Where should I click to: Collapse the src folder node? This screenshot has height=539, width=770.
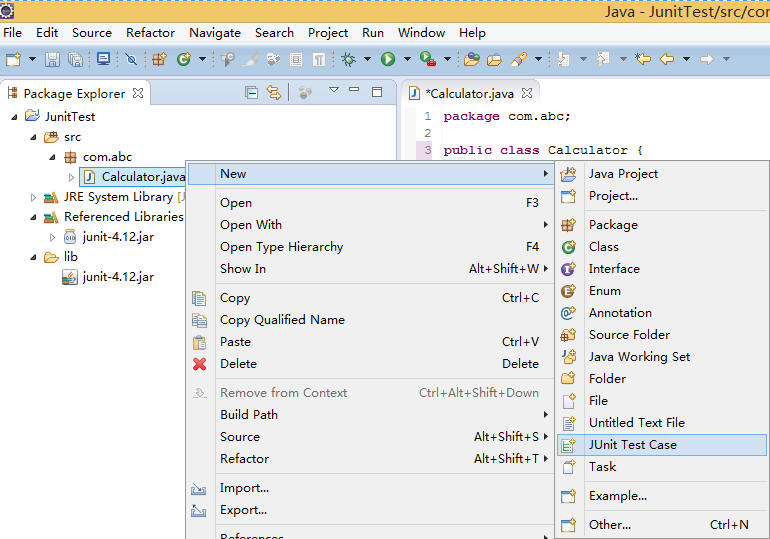[x=33, y=137]
